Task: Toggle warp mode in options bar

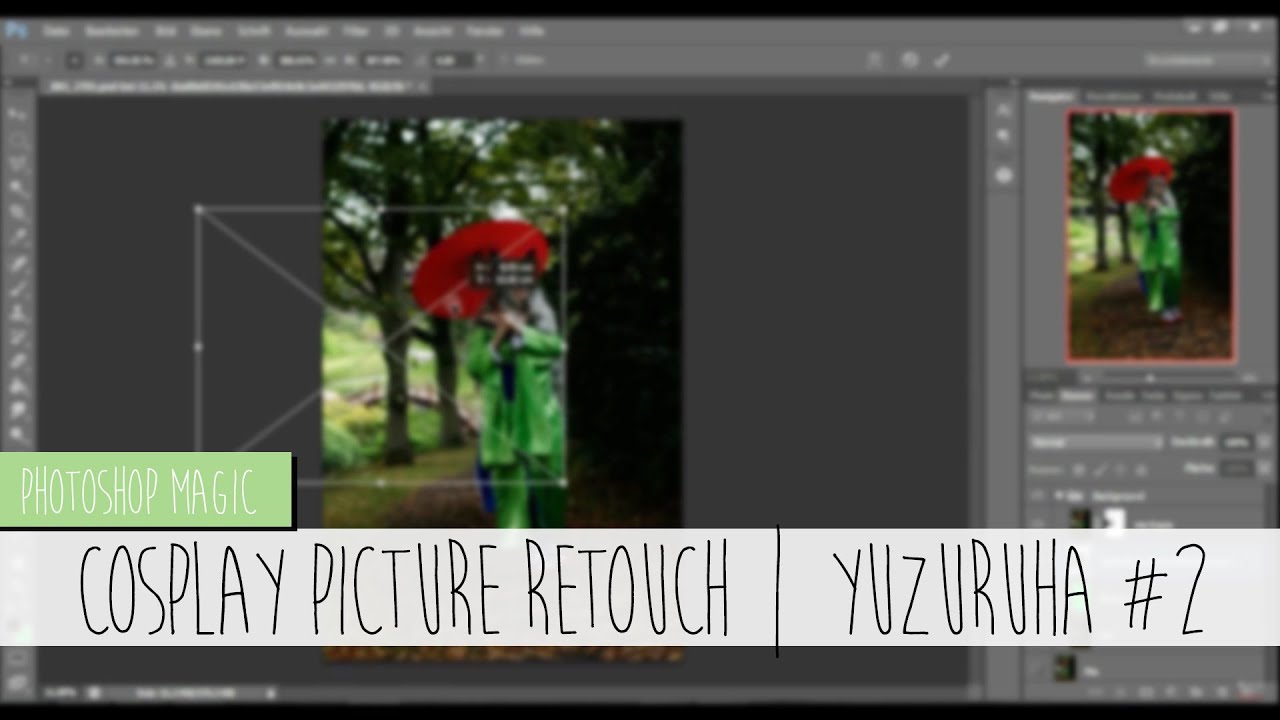Action: click(x=875, y=60)
